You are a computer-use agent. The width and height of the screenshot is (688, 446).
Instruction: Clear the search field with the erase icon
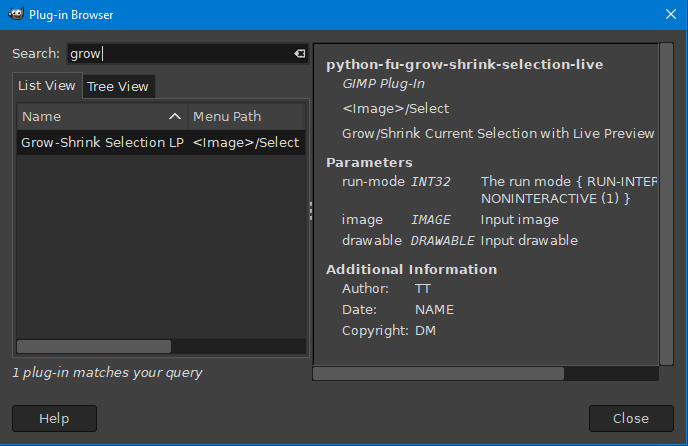click(x=300, y=54)
